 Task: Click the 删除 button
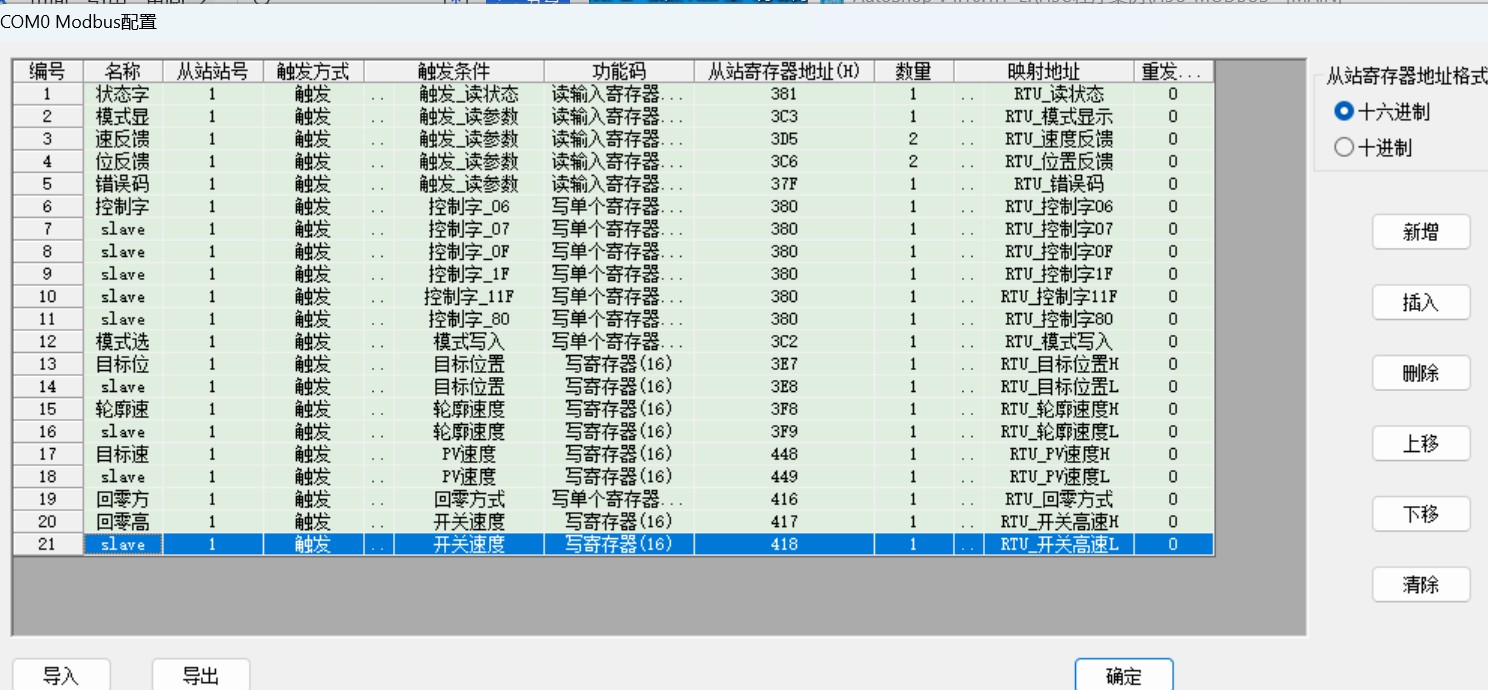pyautogui.click(x=1420, y=373)
